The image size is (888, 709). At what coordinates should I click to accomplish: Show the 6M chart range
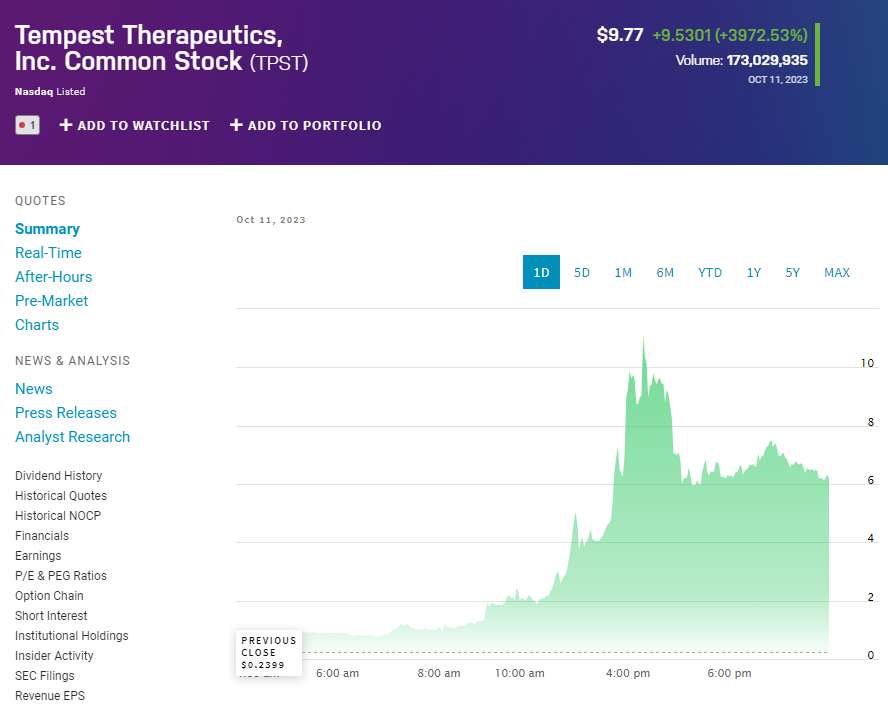(x=665, y=272)
